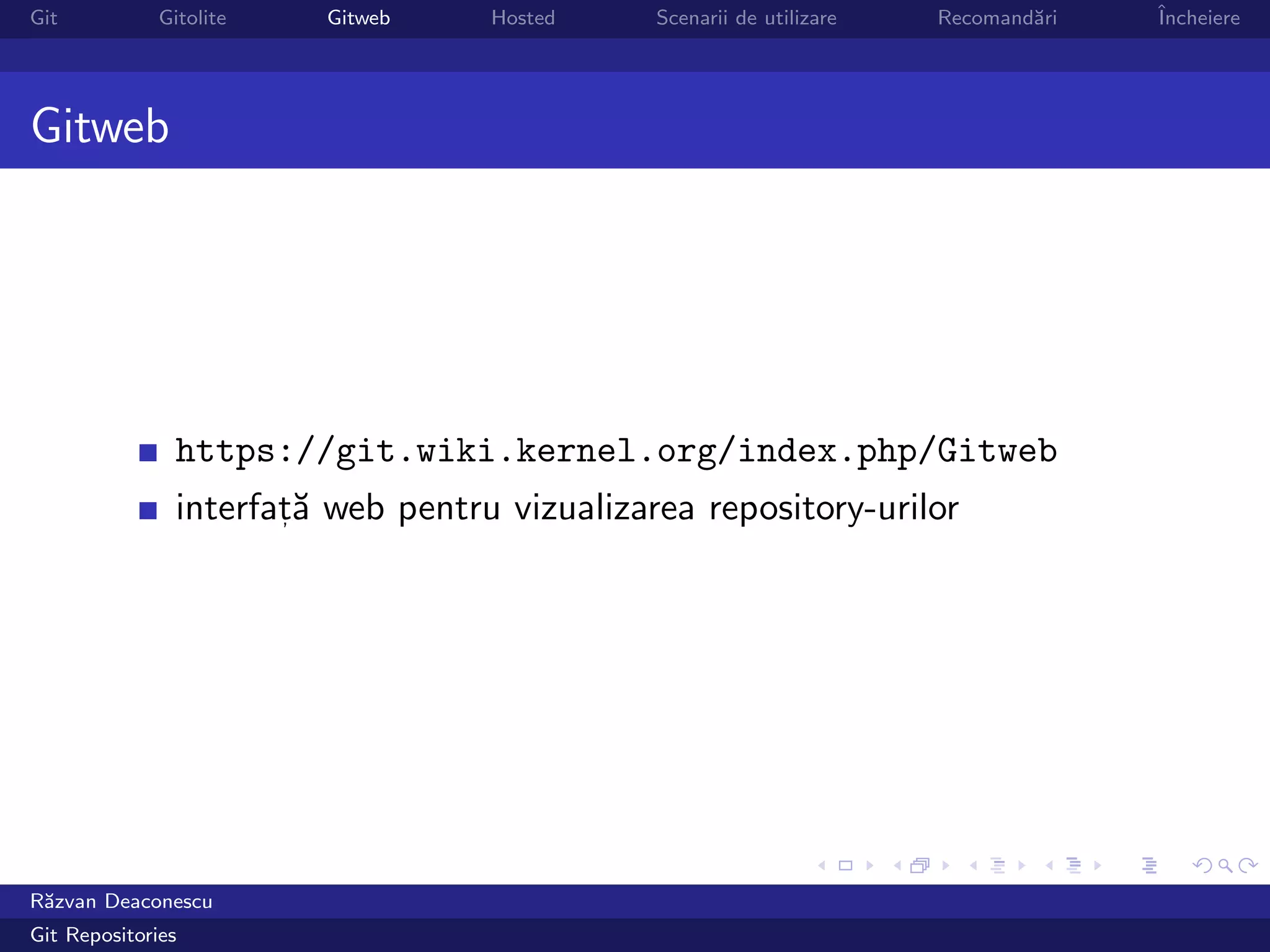Click the Gitweb frame title

click(100, 126)
